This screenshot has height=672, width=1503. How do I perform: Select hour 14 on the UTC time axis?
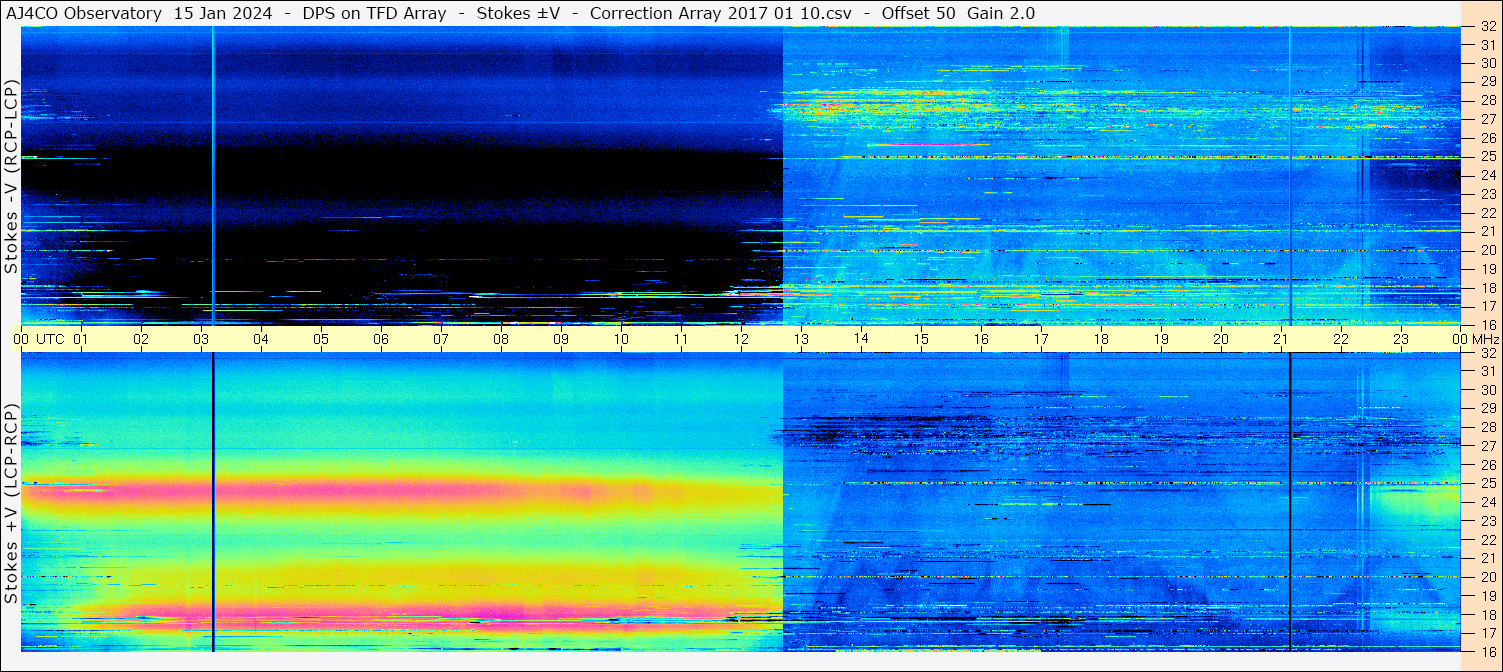pyautogui.click(x=861, y=339)
